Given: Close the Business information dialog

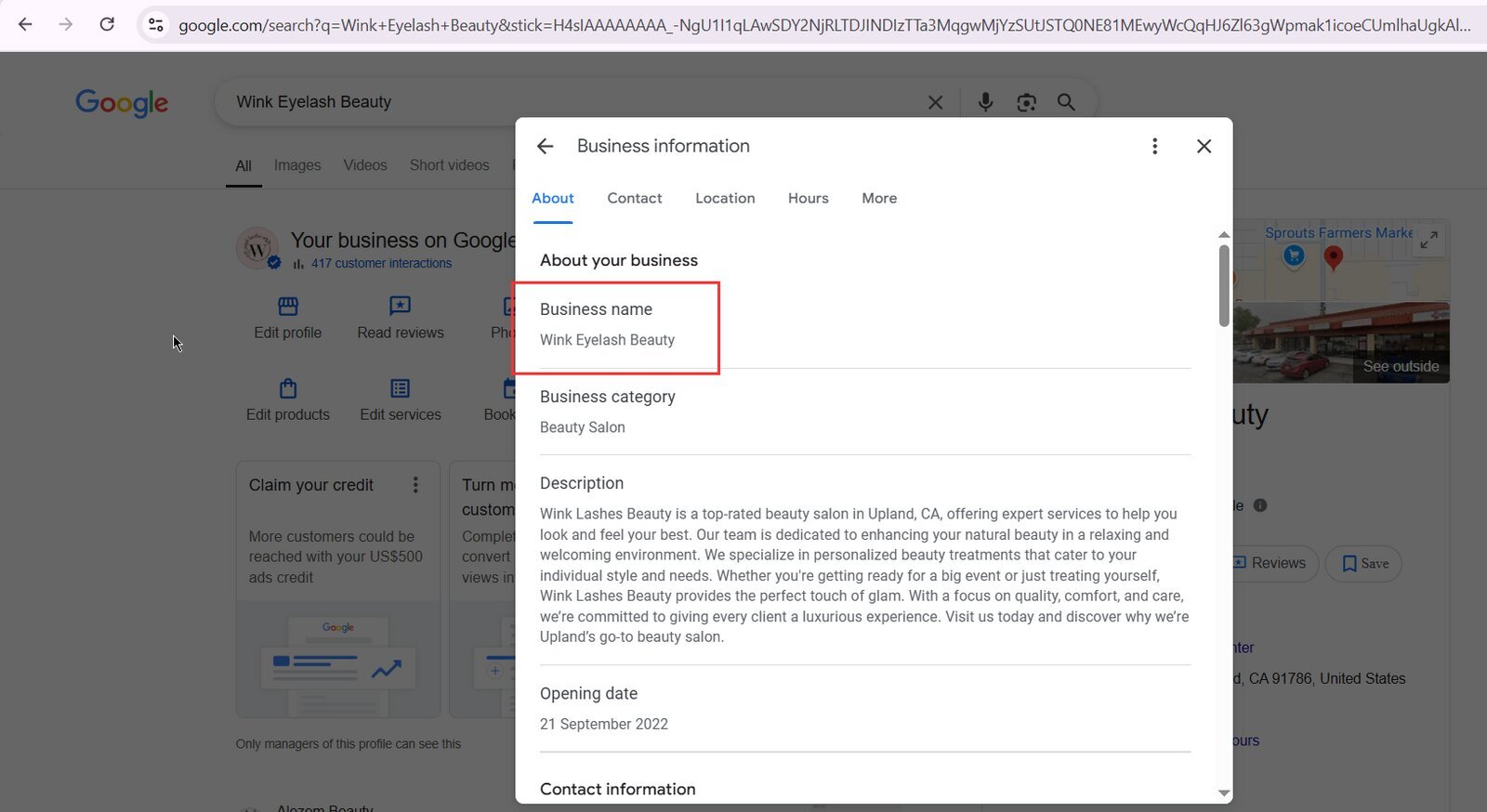Looking at the screenshot, I should coord(1204,146).
